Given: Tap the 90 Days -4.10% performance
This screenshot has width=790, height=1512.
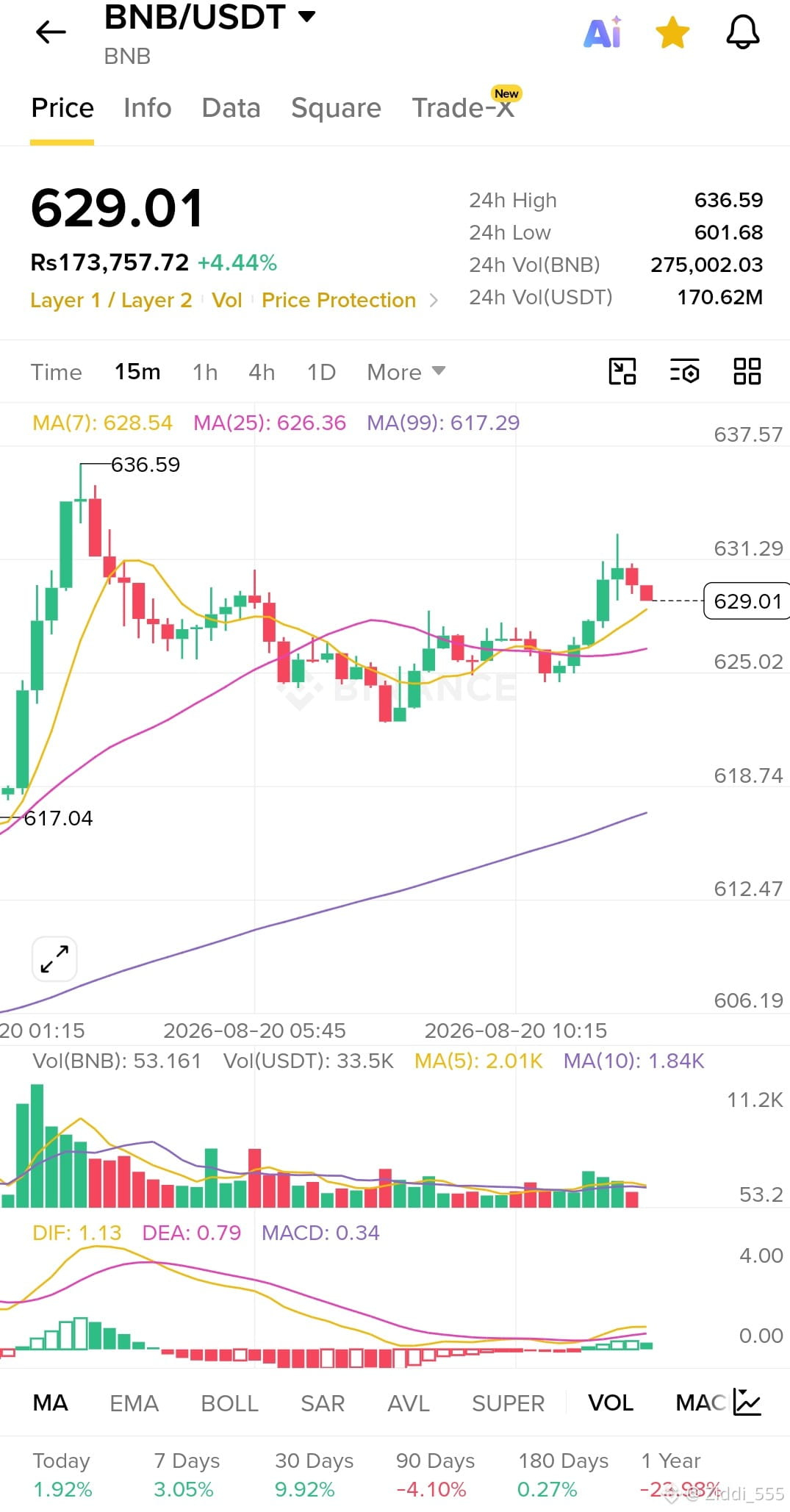Looking at the screenshot, I should pyautogui.click(x=435, y=1475).
